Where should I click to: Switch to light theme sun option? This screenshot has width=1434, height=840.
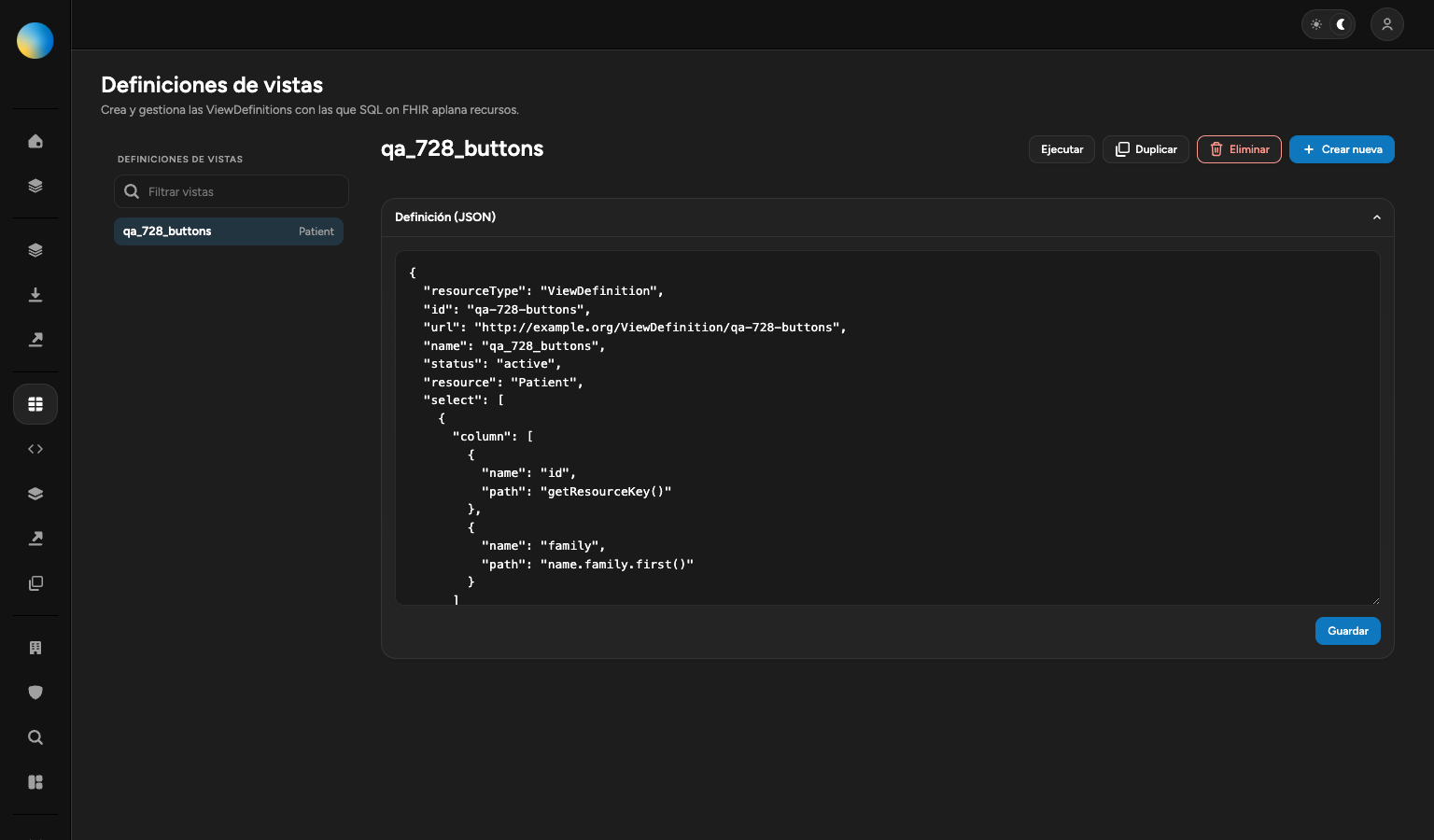pos(1316,24)
